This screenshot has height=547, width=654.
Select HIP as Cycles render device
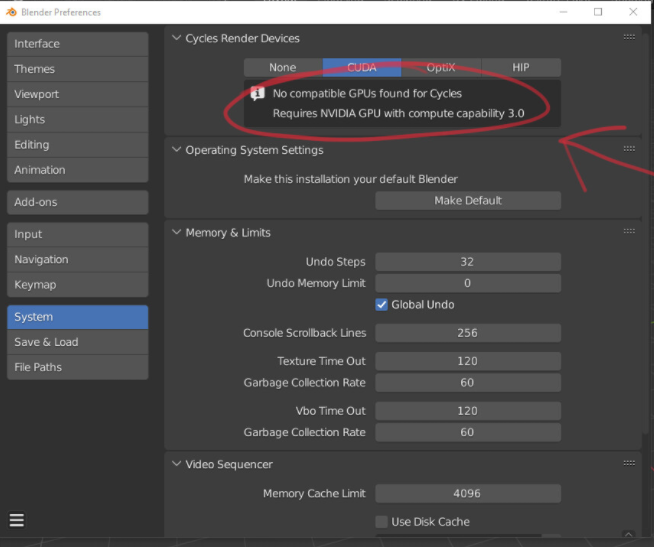(x=521, y=68)
